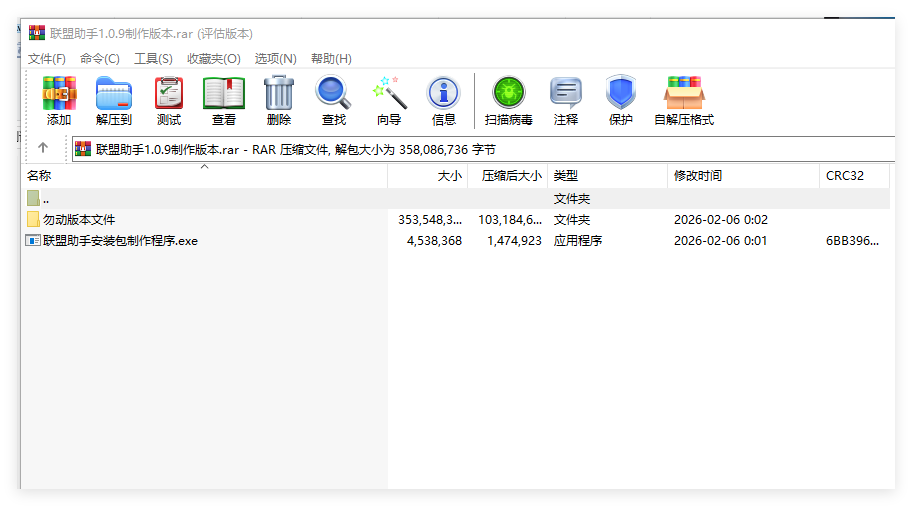Click the 文件夹 type cell of 勿动版本文件

[x=572, y=220]
